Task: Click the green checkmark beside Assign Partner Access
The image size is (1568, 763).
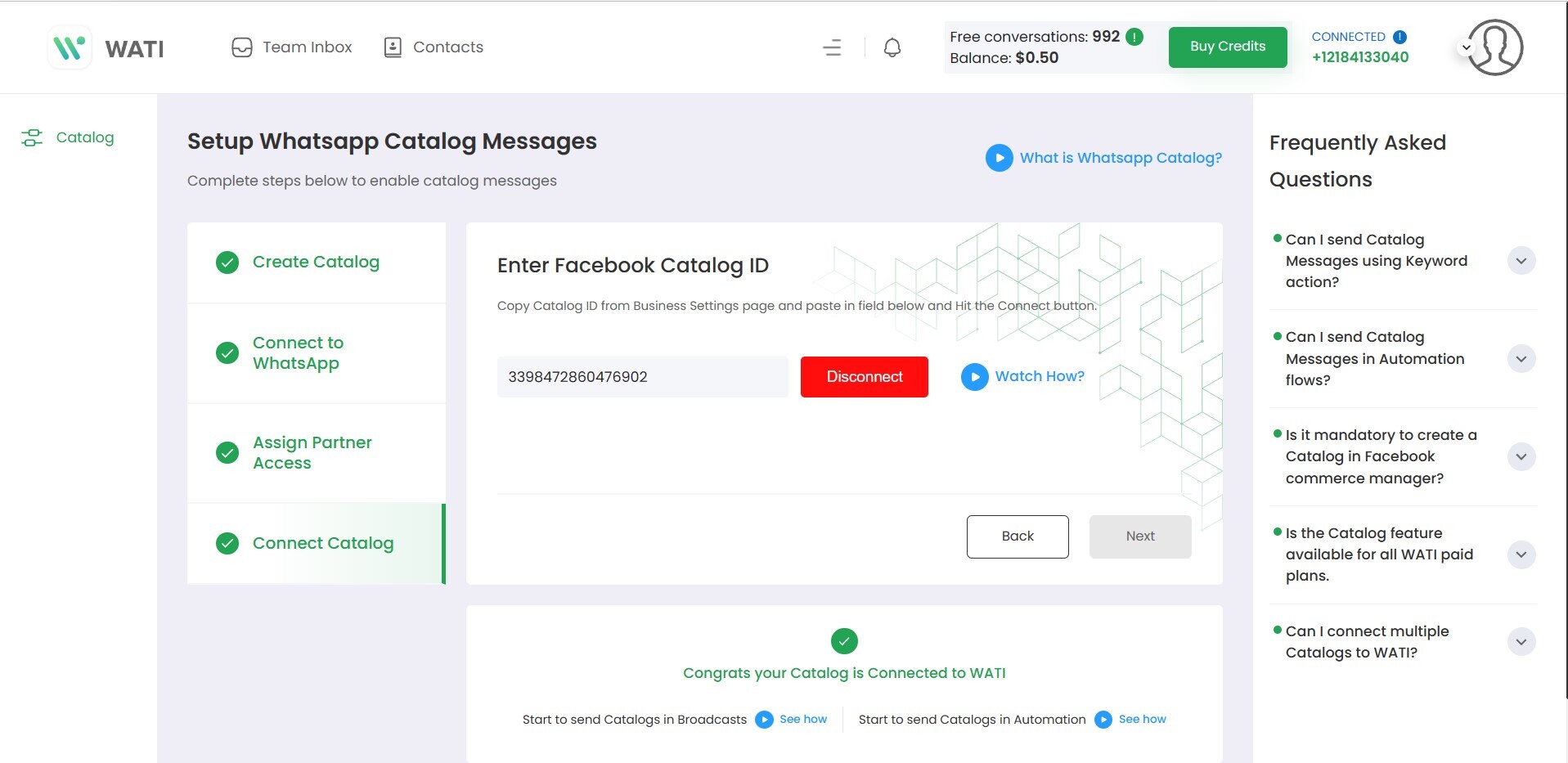Action: (227, 453)
